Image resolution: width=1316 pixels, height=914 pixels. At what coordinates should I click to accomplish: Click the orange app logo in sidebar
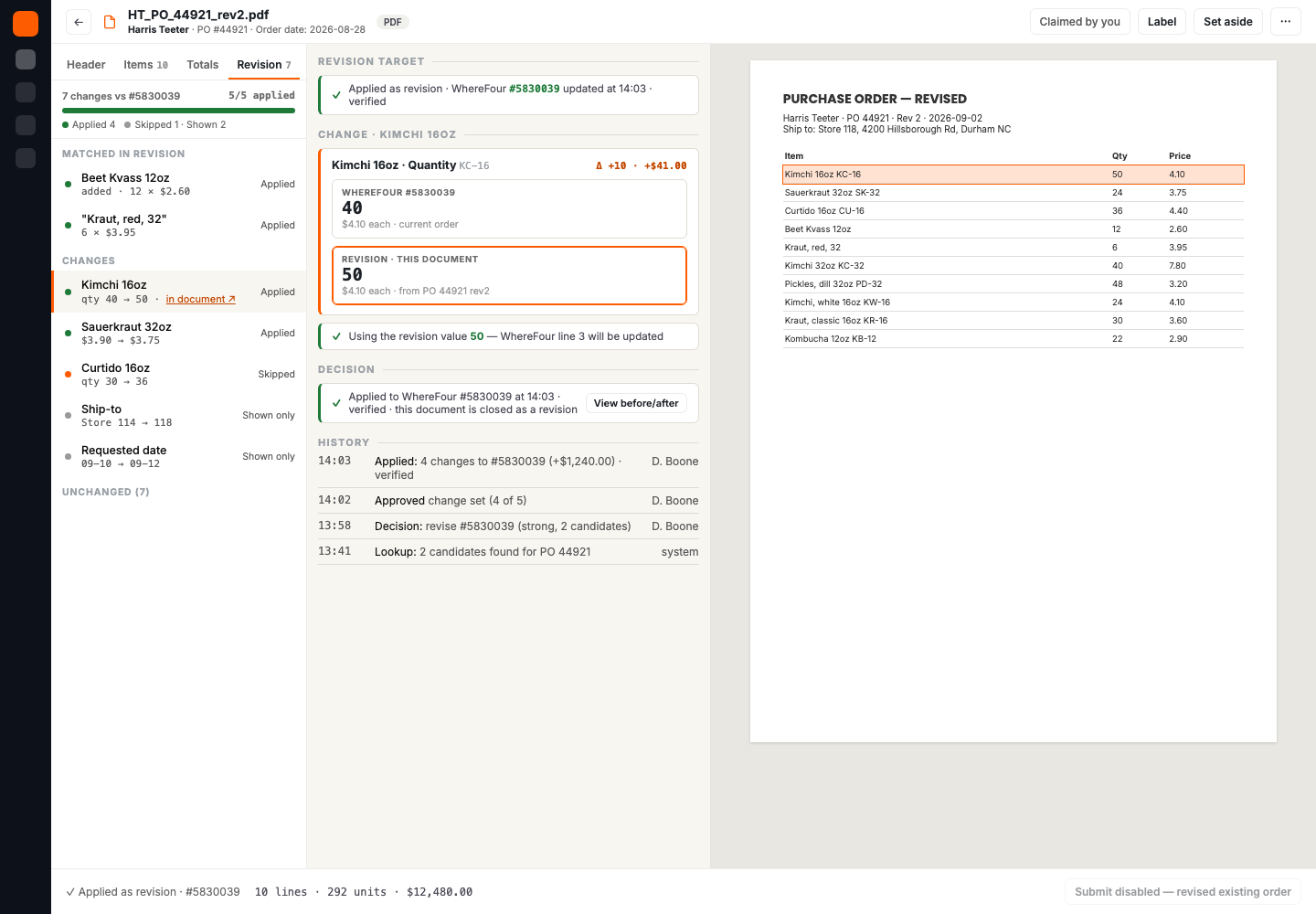26,24
